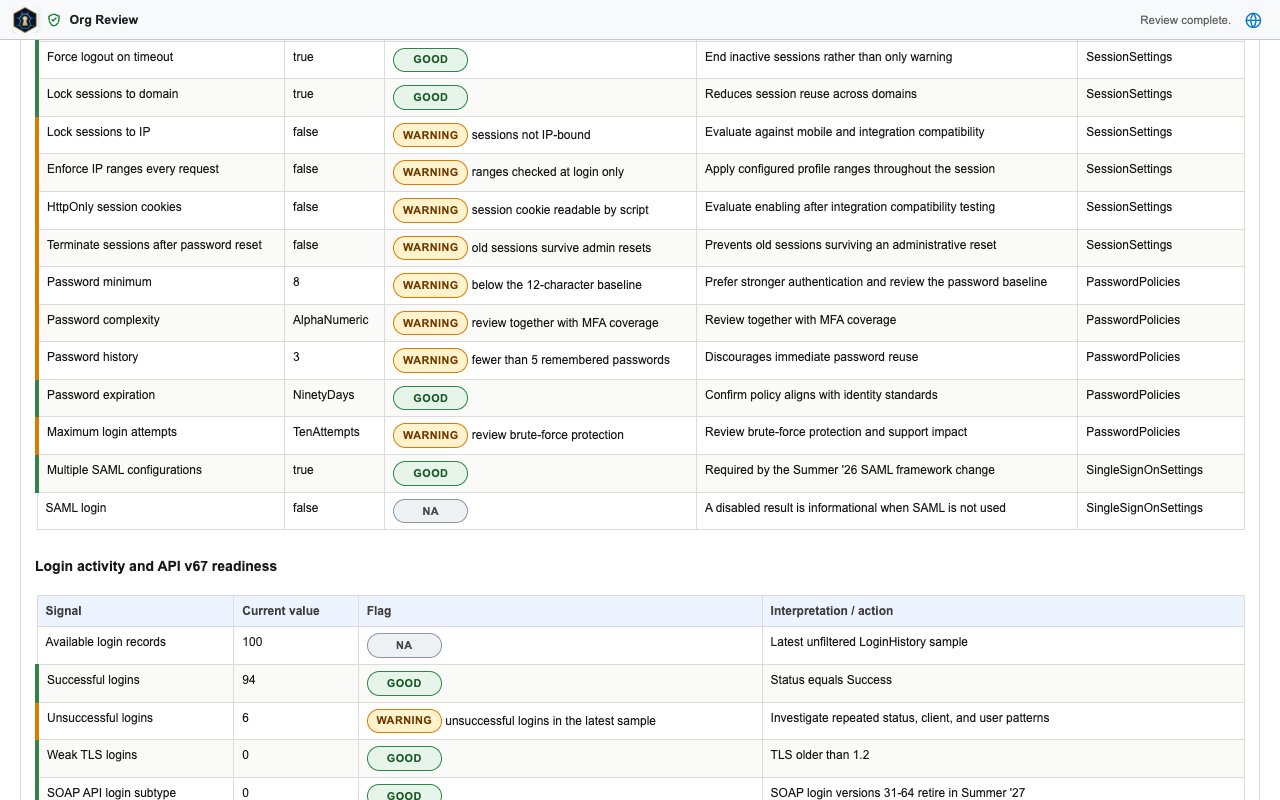
Task: Click WARNING badge for Lock sessions to IP
Action: 430,135
